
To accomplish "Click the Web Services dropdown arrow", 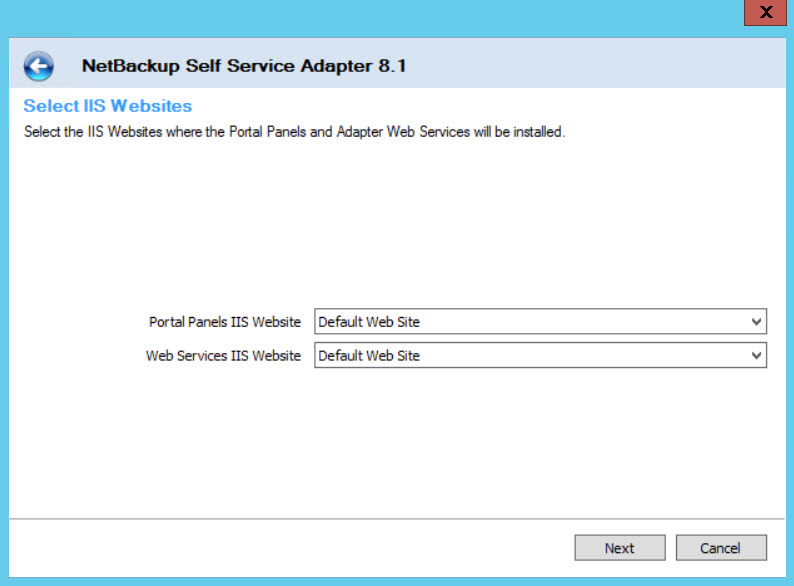I will 757,356.
